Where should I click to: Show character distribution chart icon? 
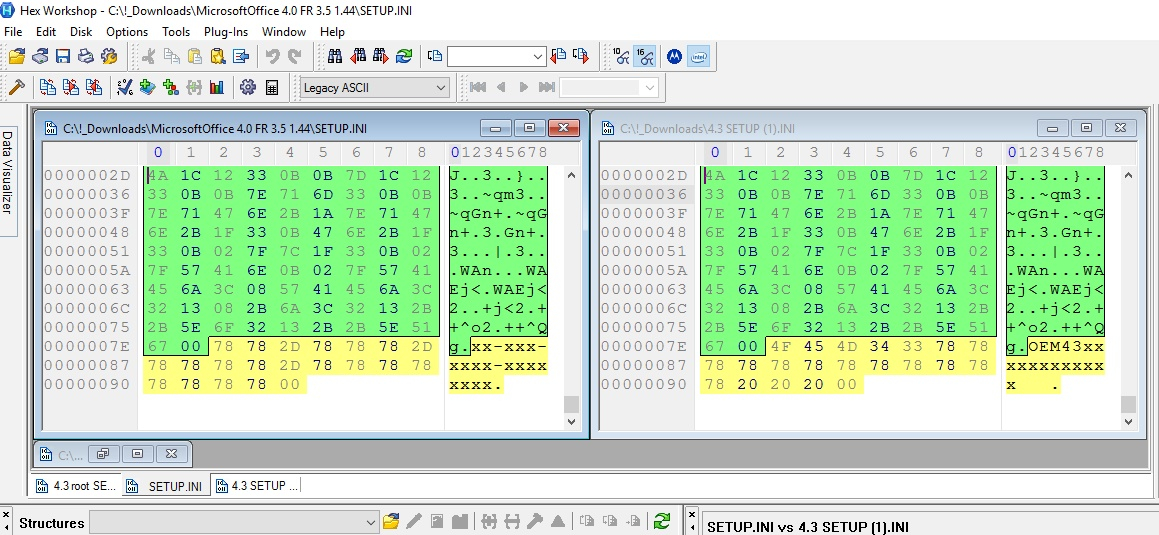point(217,87)
